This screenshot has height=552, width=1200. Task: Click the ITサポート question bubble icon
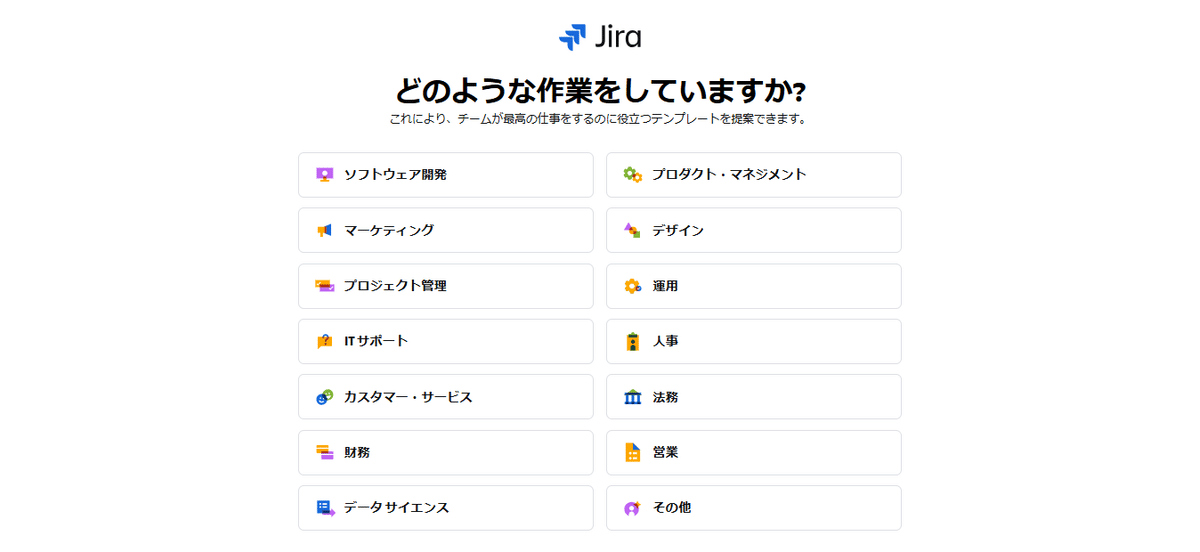(x=323, y=341)
